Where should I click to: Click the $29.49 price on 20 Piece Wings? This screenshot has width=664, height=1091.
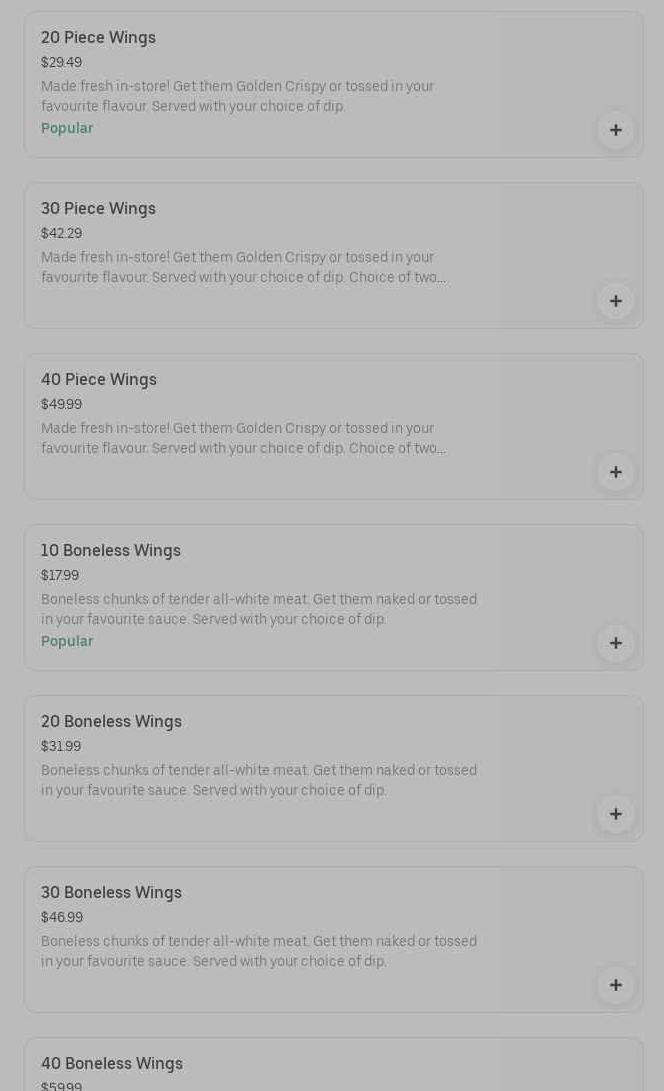(61, 63)
